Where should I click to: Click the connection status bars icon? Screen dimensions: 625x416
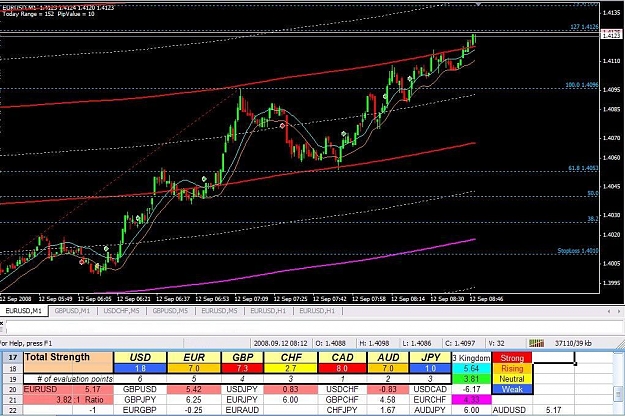click(x=536, y=343)
